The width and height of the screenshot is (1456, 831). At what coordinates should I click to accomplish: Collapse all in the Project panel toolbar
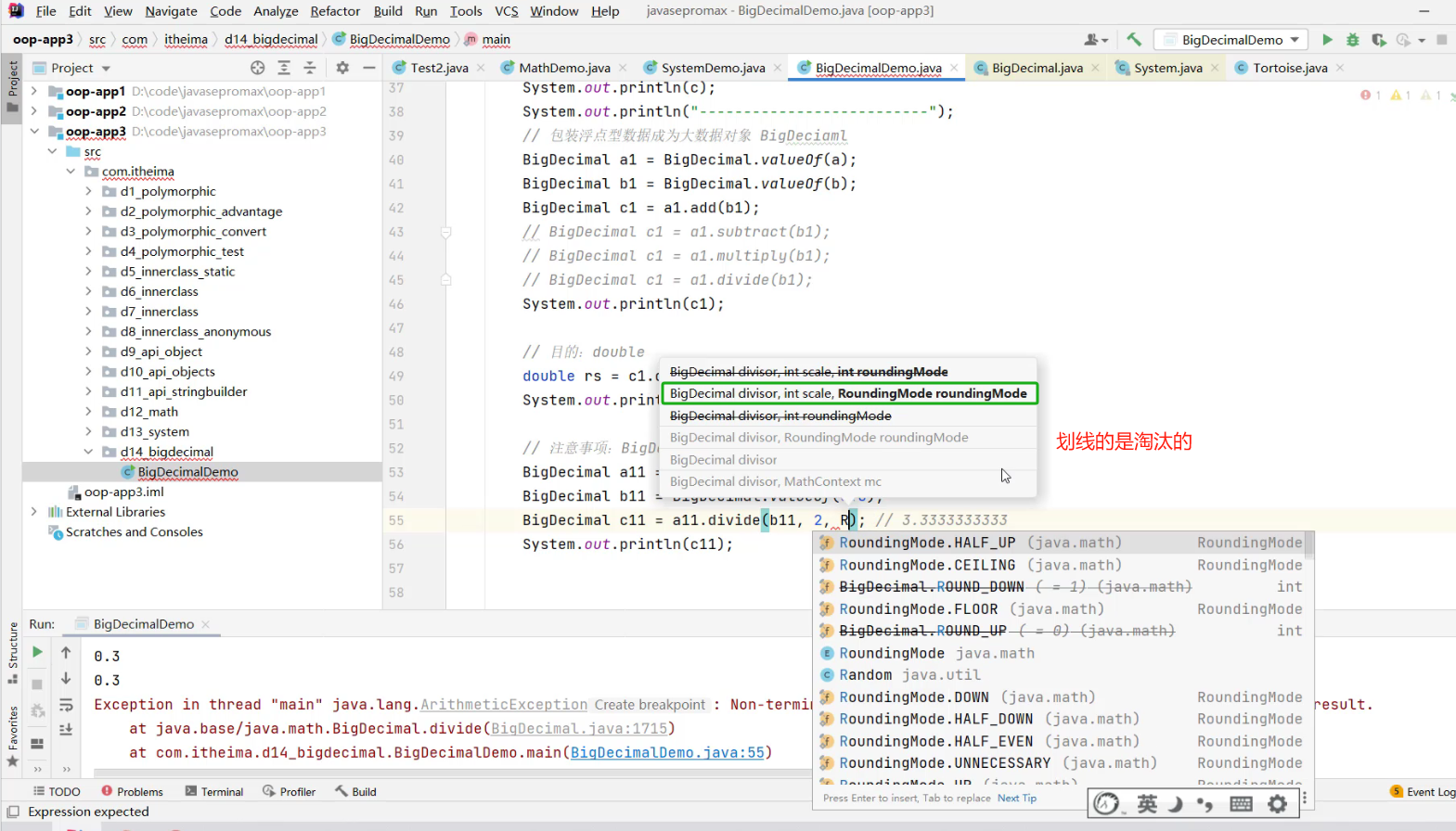click(x=310, y=68)
